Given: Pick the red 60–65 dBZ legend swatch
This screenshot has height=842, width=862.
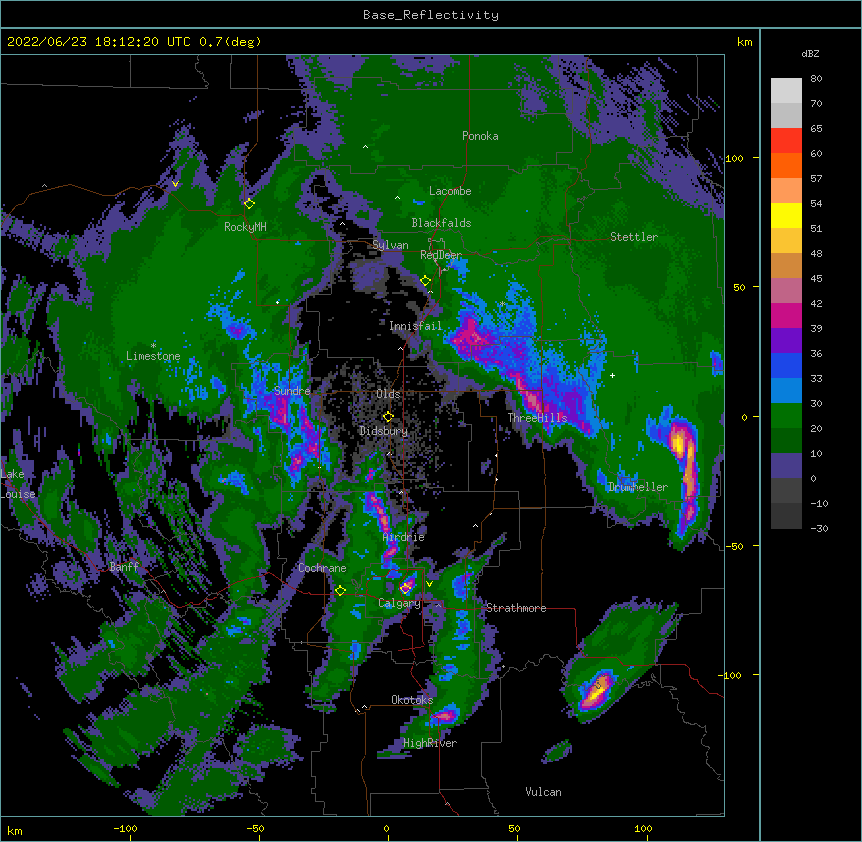Looking at the screenshot, I should 786,141.
